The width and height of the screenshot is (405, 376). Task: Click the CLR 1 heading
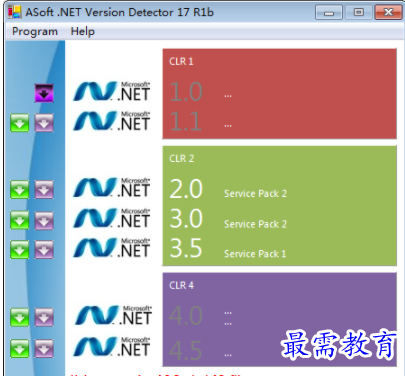[181, 61]
